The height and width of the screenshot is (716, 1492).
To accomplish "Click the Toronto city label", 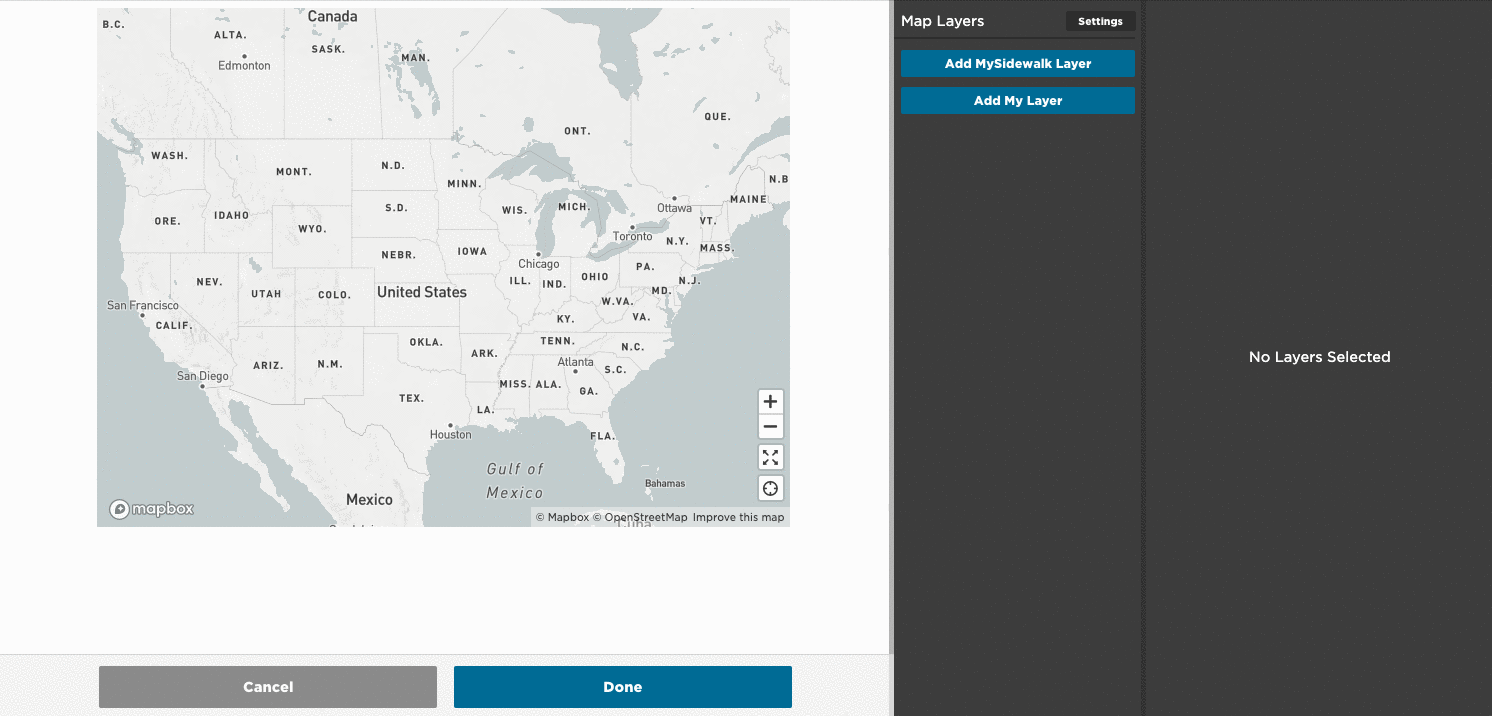I will (633, 236).
